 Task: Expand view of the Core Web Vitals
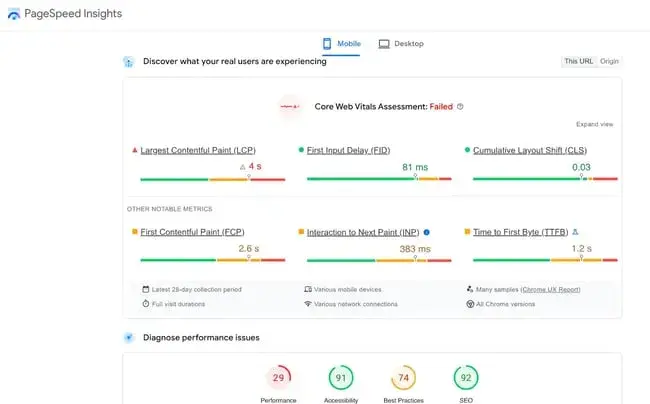[x=594, y=124]
